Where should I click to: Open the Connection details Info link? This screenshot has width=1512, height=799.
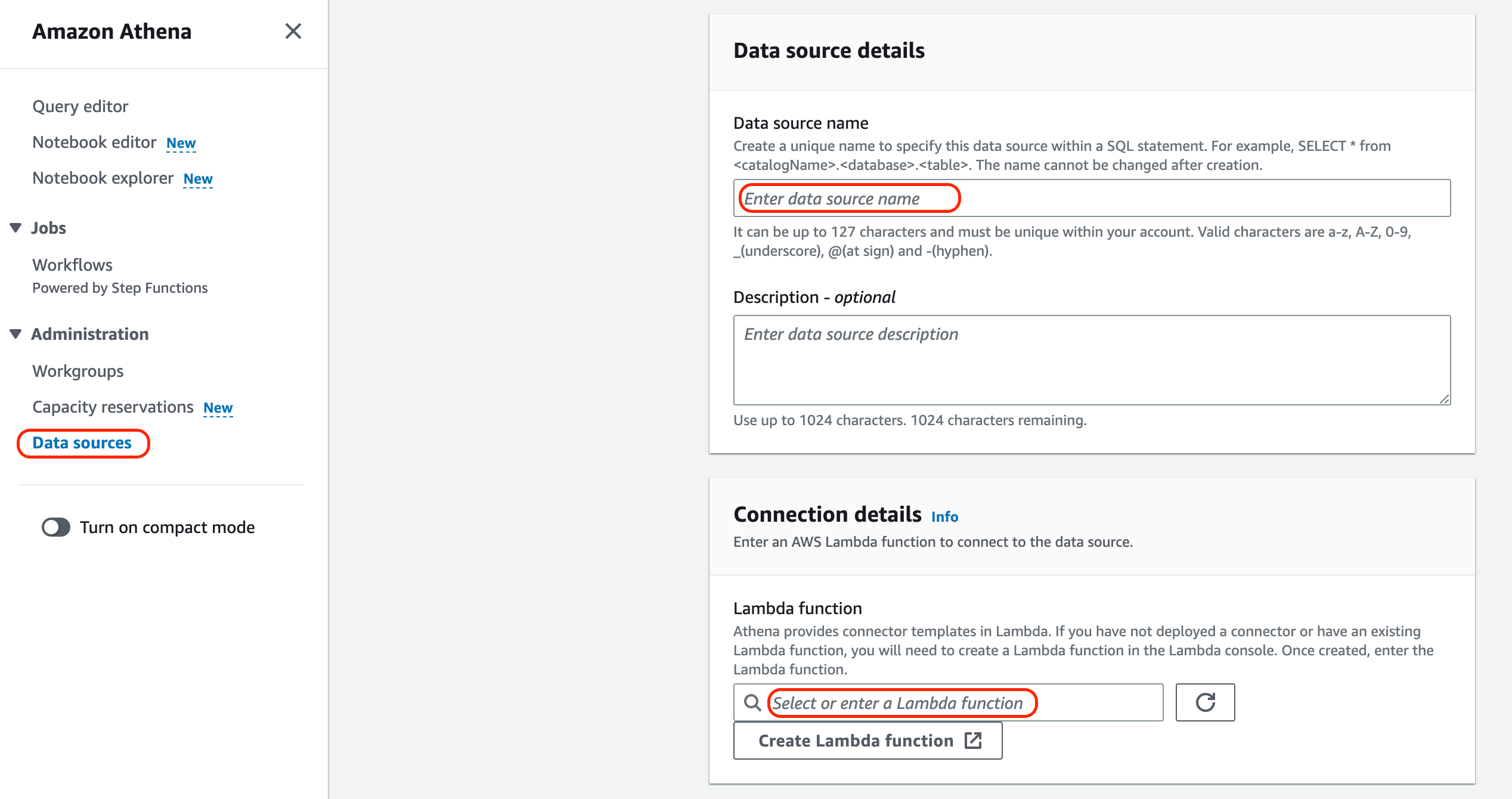point(944,516)
